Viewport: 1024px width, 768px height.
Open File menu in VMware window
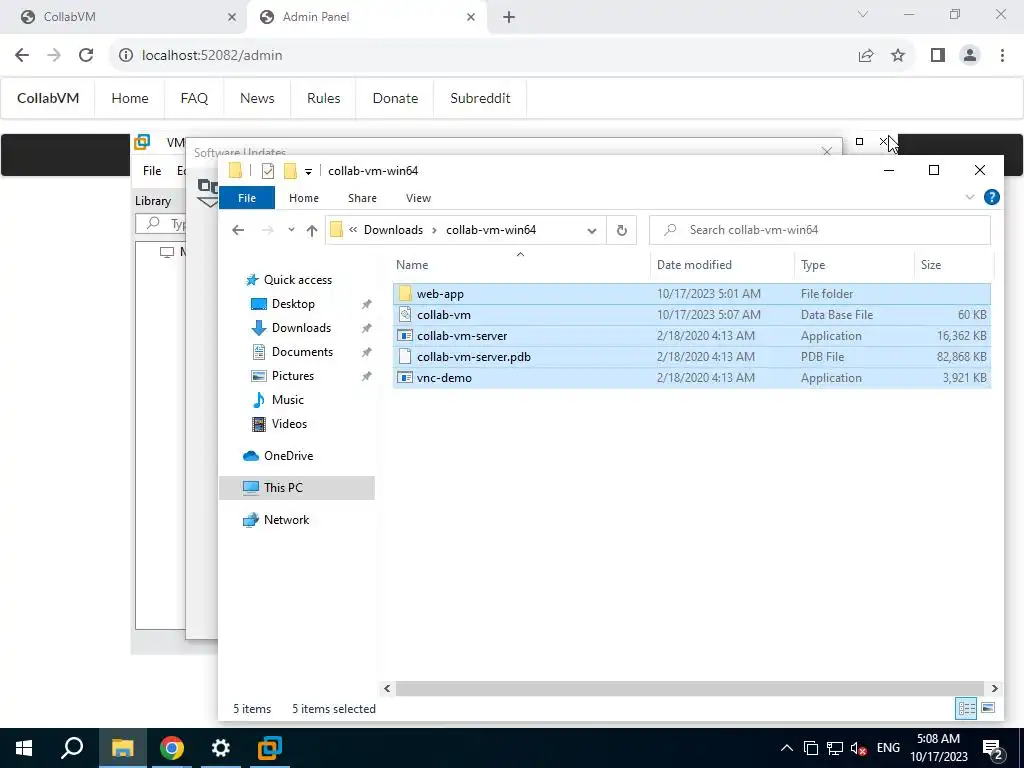pos(152,170)
